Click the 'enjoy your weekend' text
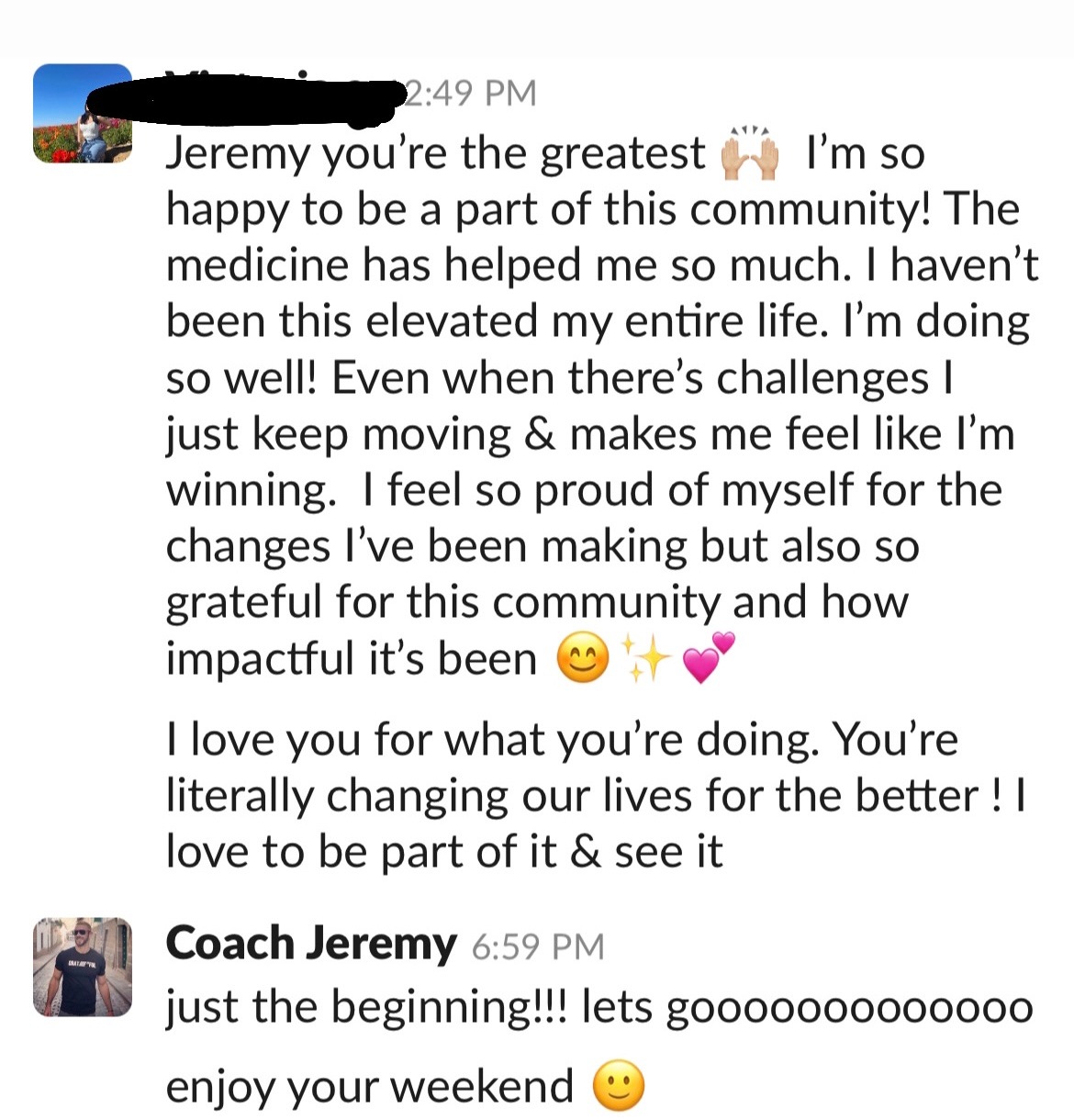 click(369, 1088)
